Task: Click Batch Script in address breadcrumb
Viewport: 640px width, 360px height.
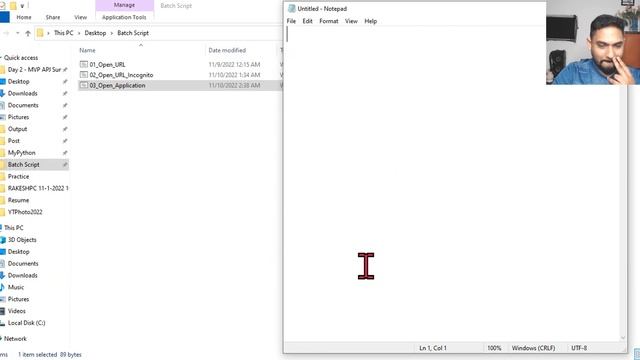Action: pos(133,33)
